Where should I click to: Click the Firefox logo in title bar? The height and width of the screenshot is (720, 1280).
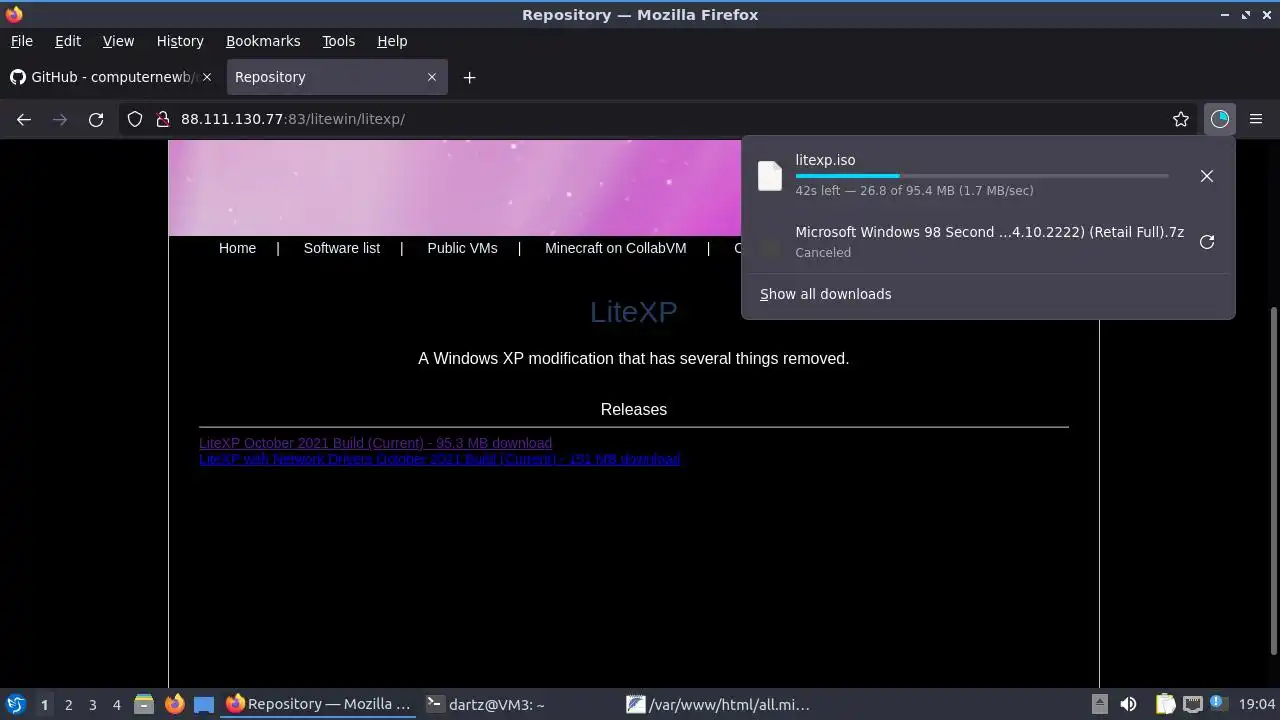(14, 15)
